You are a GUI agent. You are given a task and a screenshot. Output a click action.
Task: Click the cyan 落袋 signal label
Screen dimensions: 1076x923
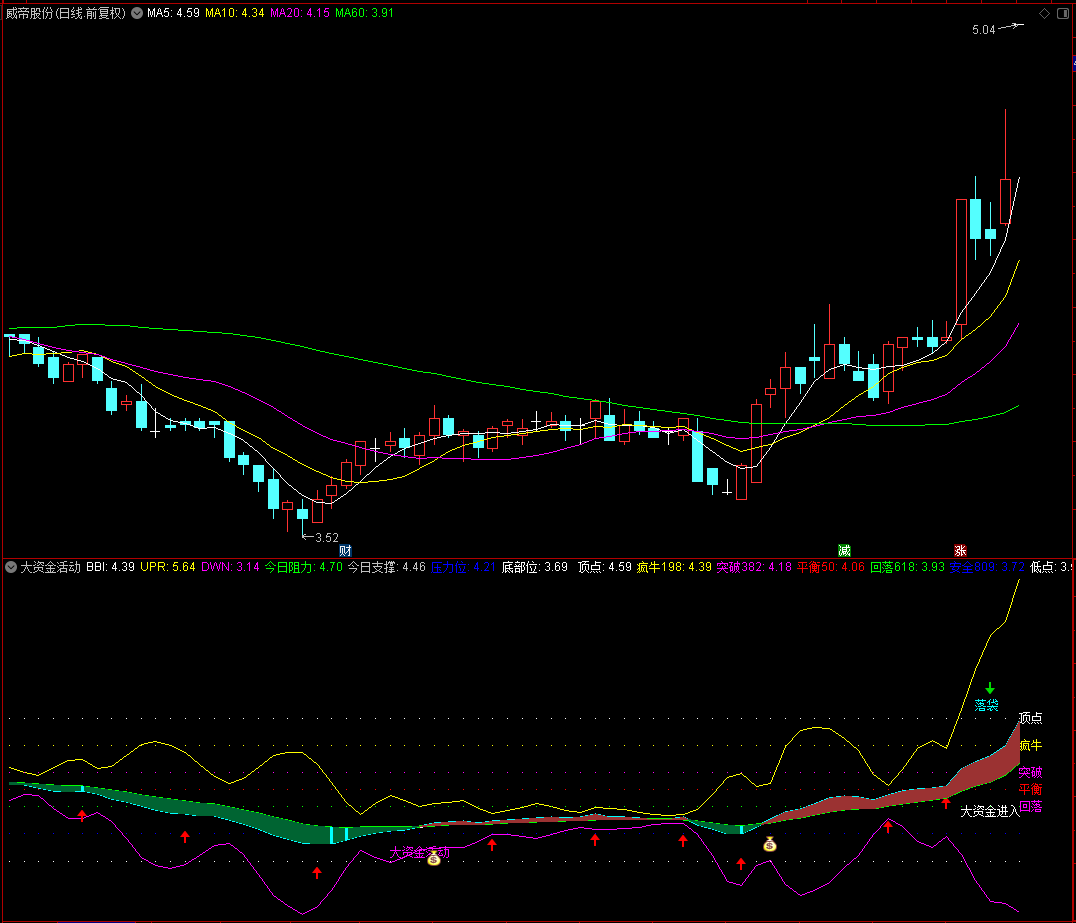pos(987,705)
